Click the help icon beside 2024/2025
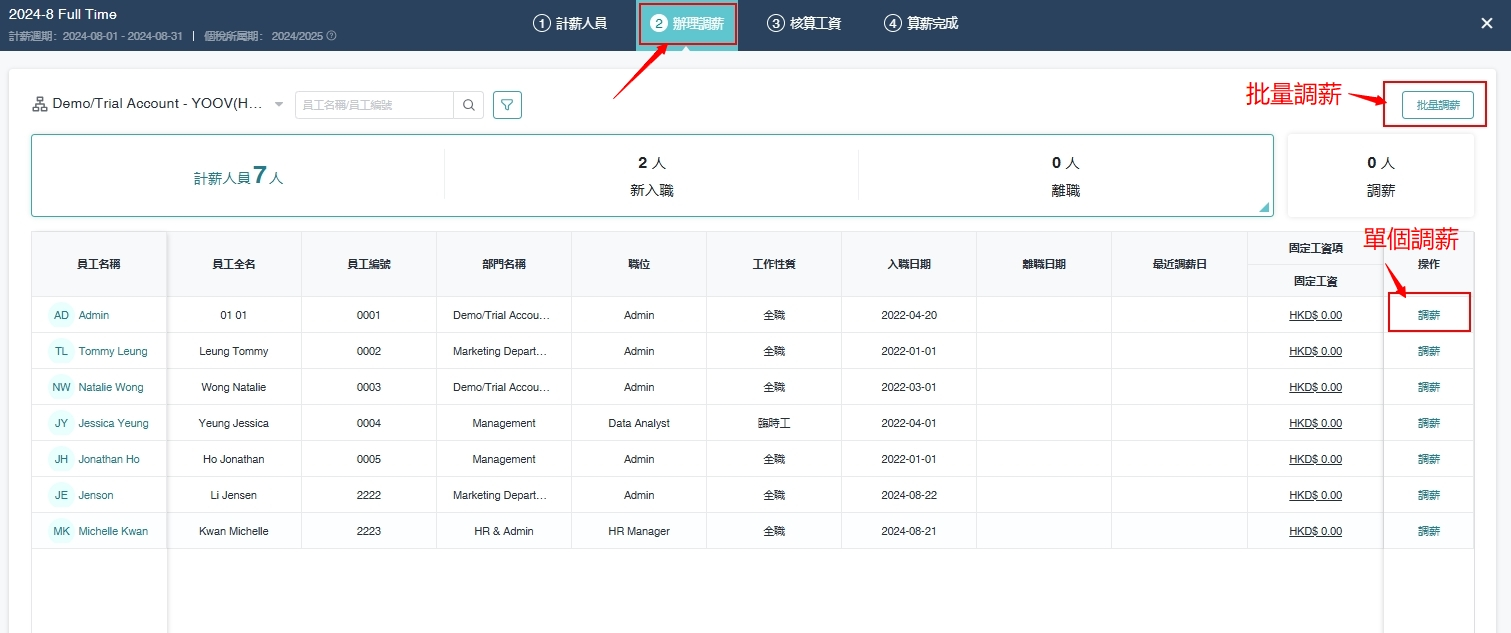 331,36
